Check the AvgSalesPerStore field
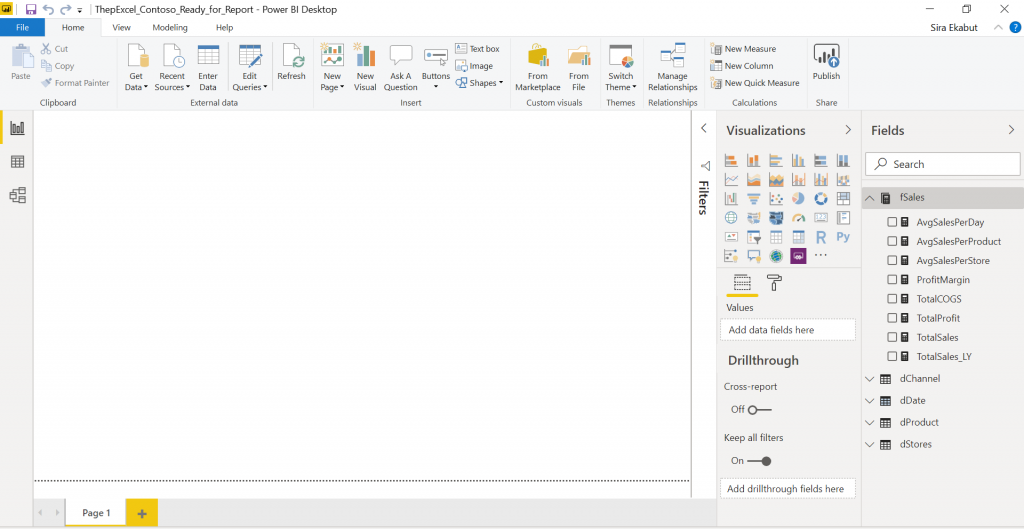 [x=892, y=260]
